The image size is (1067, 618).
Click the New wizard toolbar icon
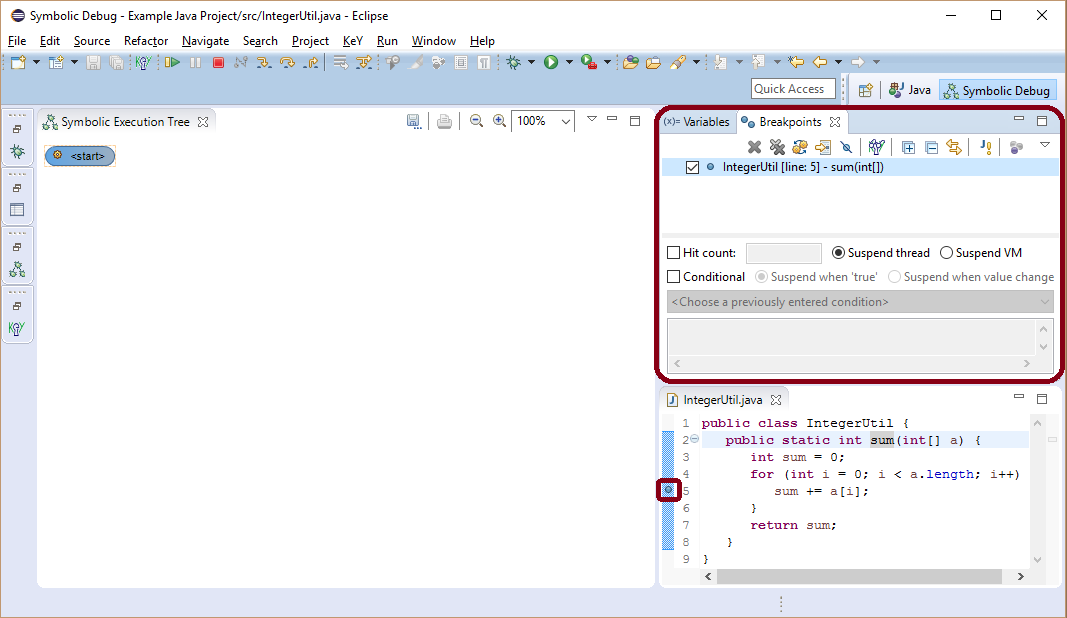pyautogui.click(x=18, y=63)
